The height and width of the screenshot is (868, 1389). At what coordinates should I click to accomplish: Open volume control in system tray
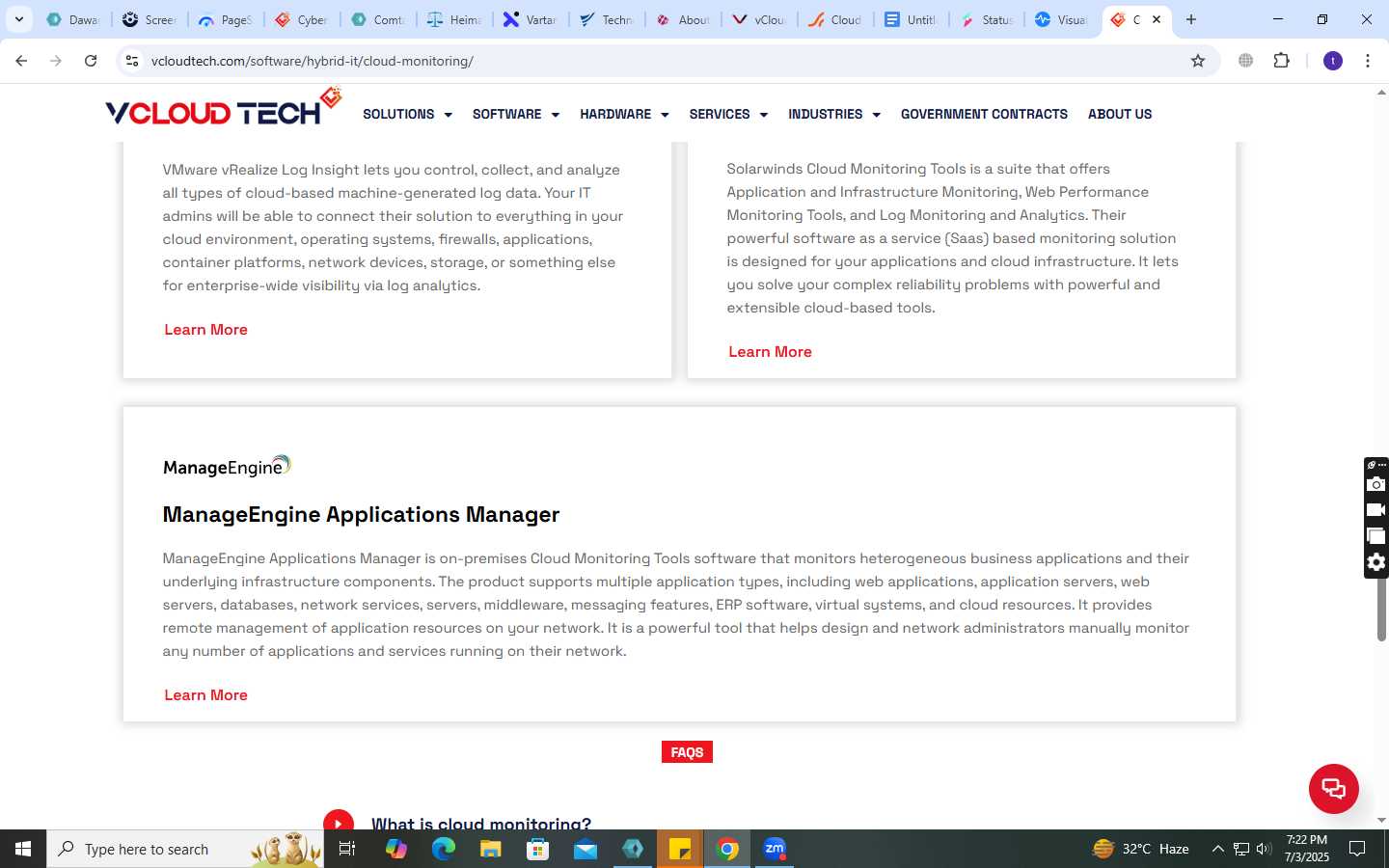click(1265, 849)
